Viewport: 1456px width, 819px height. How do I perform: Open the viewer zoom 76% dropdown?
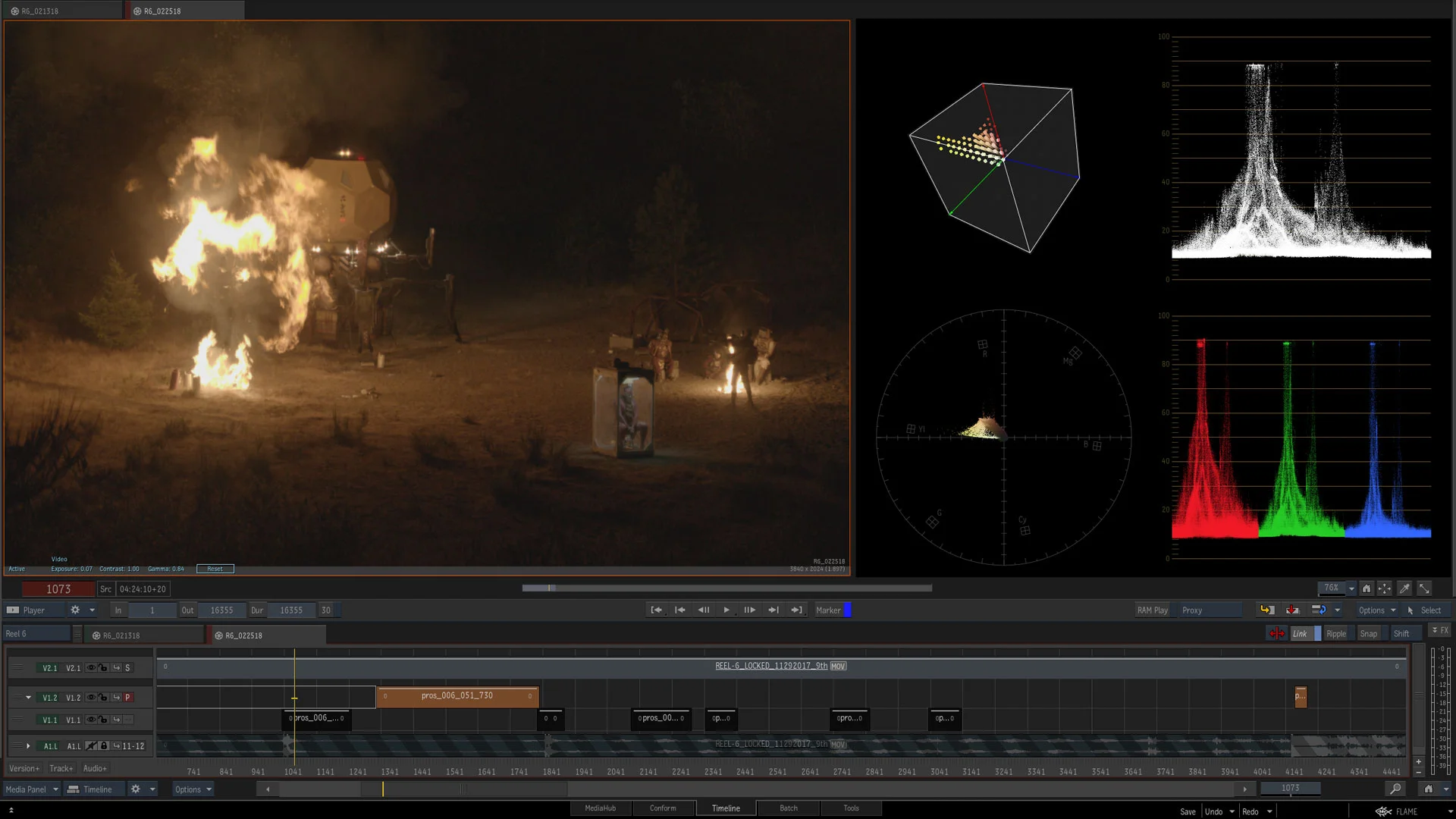(x=1351, y=588)
